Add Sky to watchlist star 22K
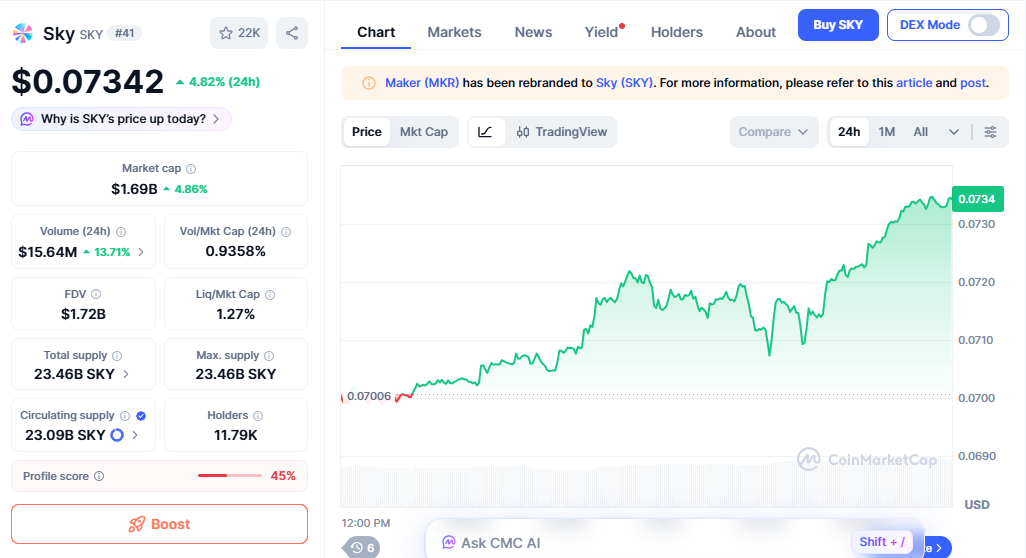1026x558 pixels. coord(239,33)
